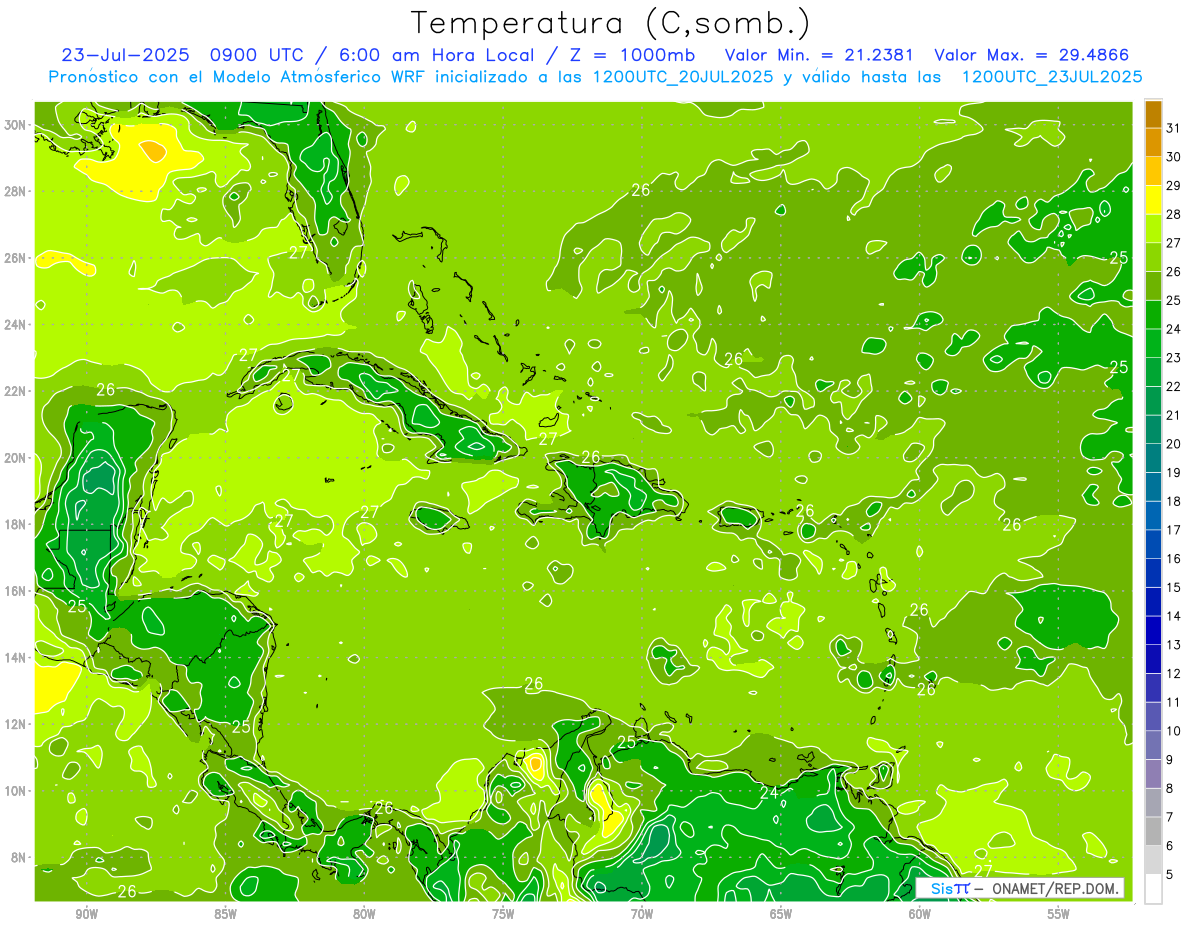Screen dimensions: 1200x927
Task: Click the white swatch at color scale bottom
Action: (1153, 888)
